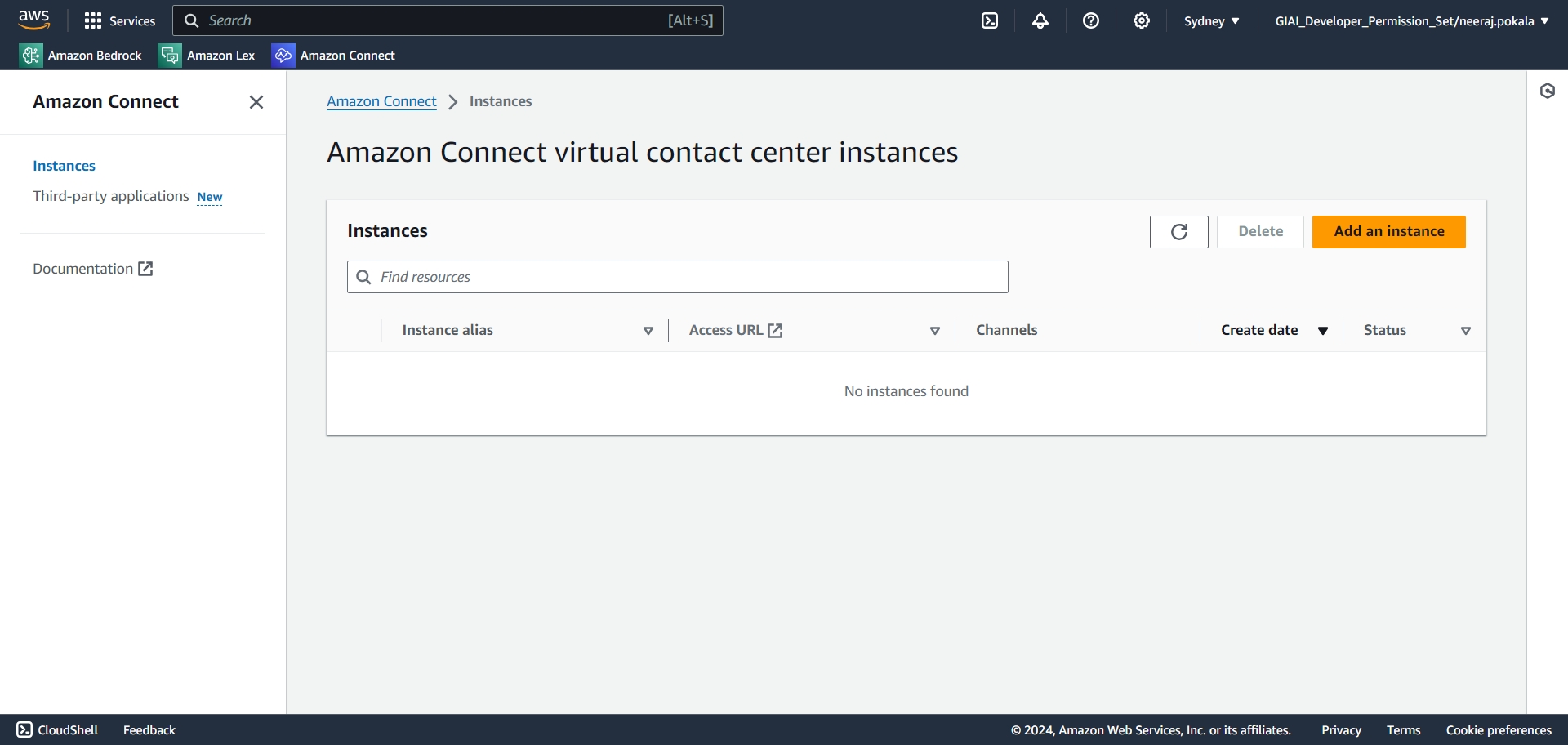This screenshot has width=1568, height=745.
Task: Click the Channels column header
Action: 1006,330
